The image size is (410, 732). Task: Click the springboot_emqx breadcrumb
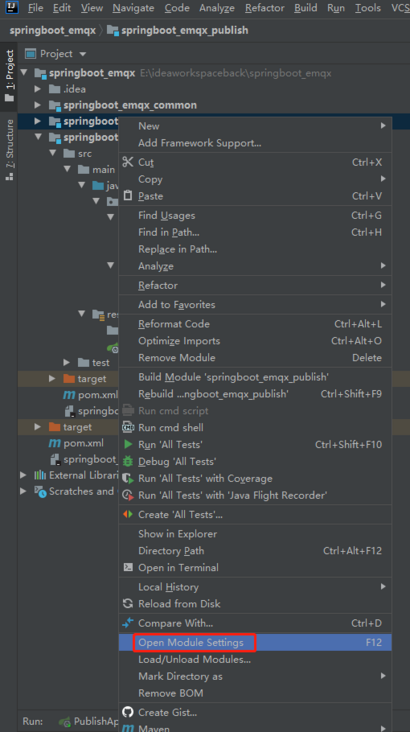(x=52, y=30)
